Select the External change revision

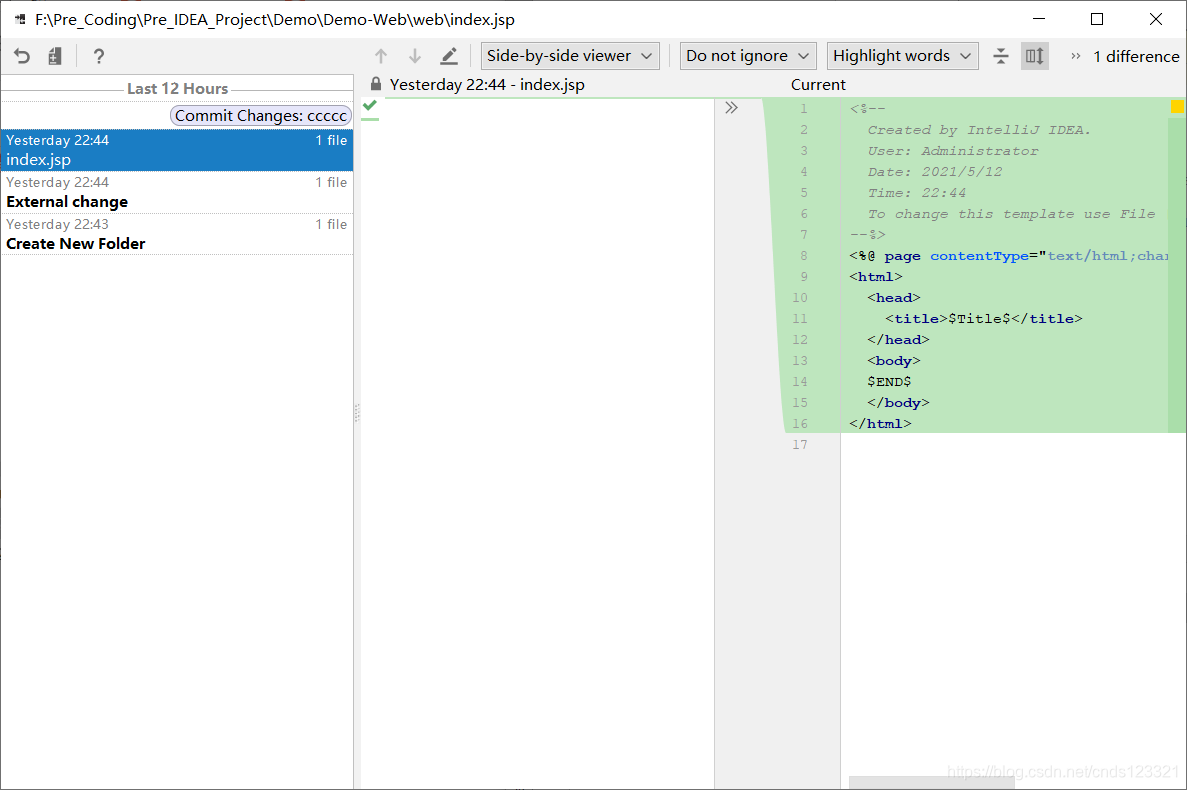[x=177, y=192]
